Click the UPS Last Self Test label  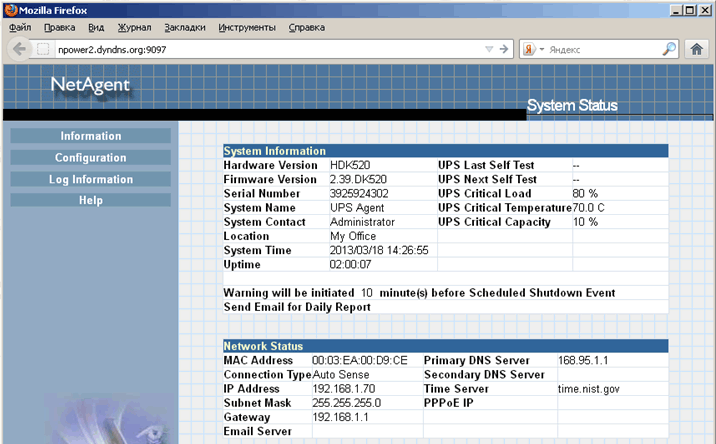486,165
